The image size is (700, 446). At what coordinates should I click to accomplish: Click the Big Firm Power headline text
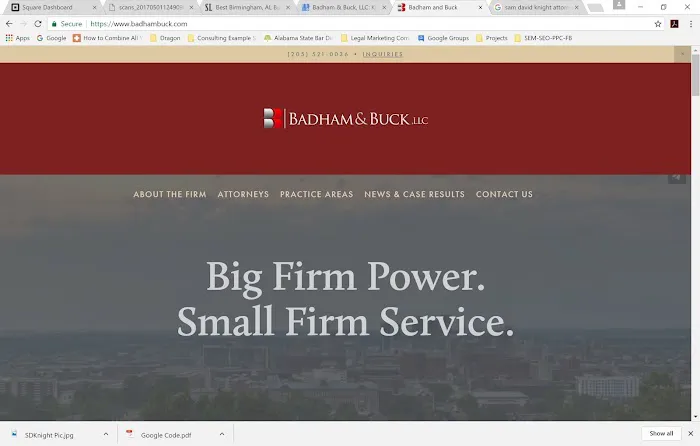346,277
